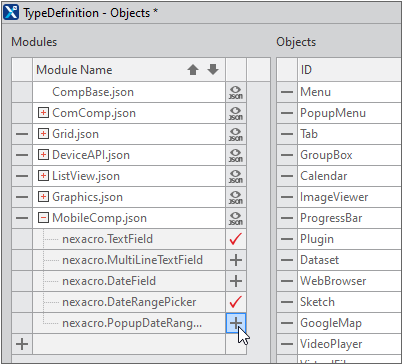The width and height of the screenshot is (402, 364).
Task: Click JSON view icon for MobileComp.json
Action: click(236, 218)
